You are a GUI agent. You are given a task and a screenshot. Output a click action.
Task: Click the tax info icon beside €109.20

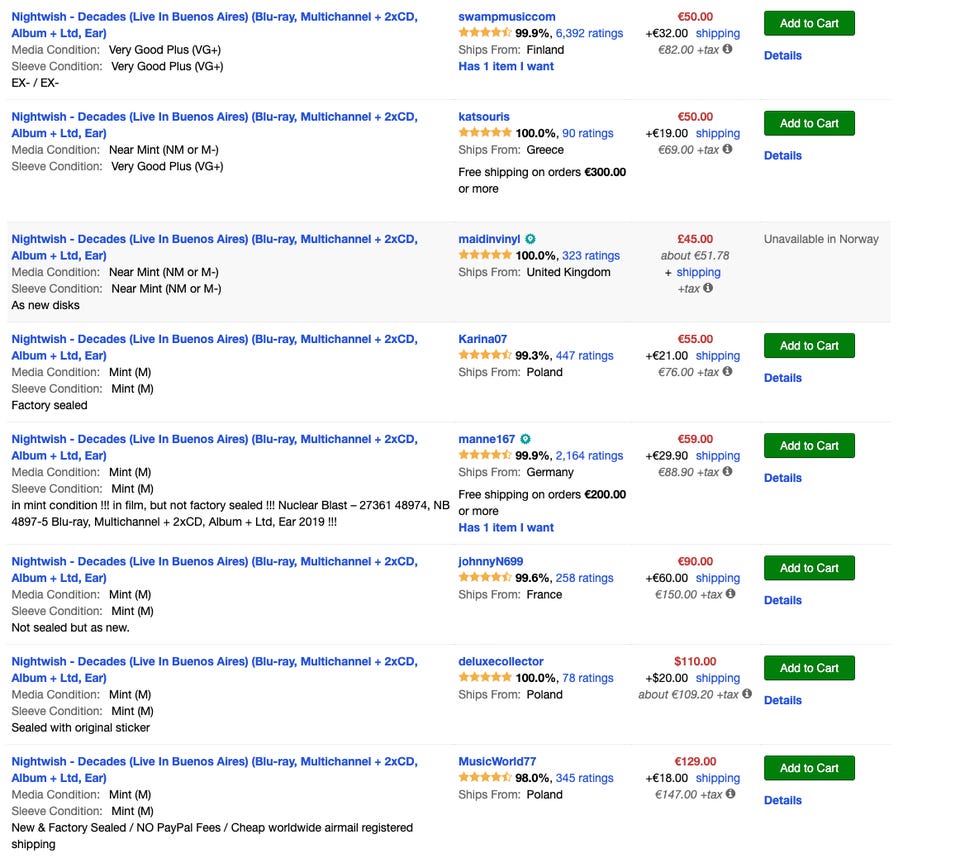[x=746, y=694]
